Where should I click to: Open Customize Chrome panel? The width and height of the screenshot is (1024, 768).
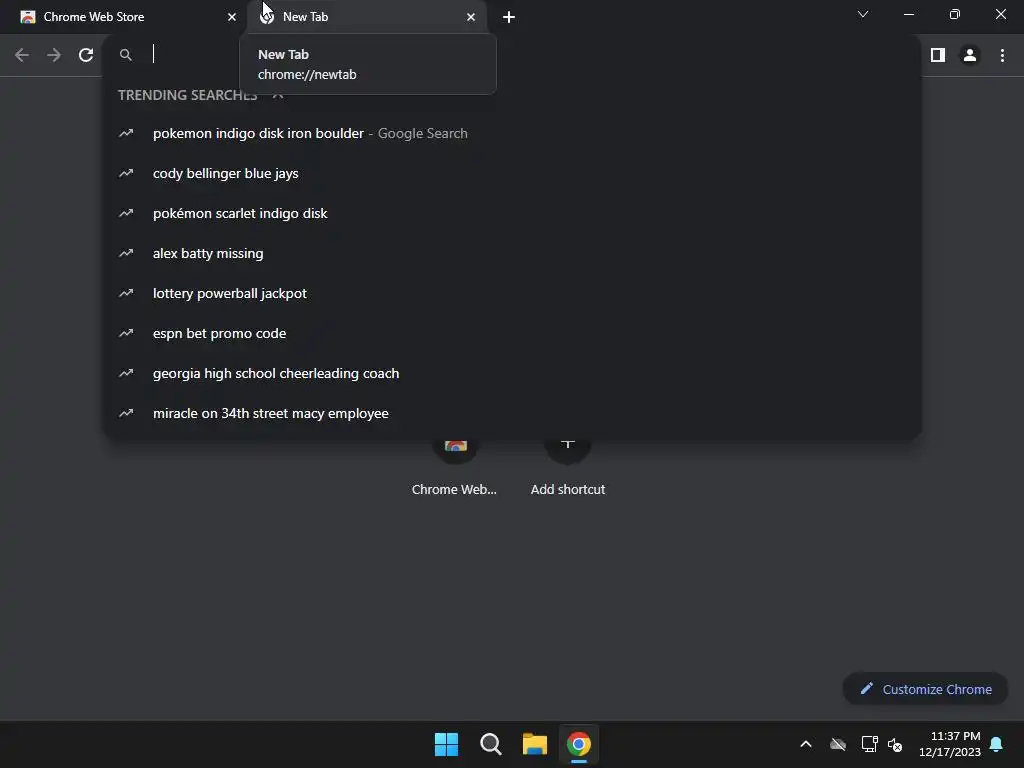[x=925, y=689]
